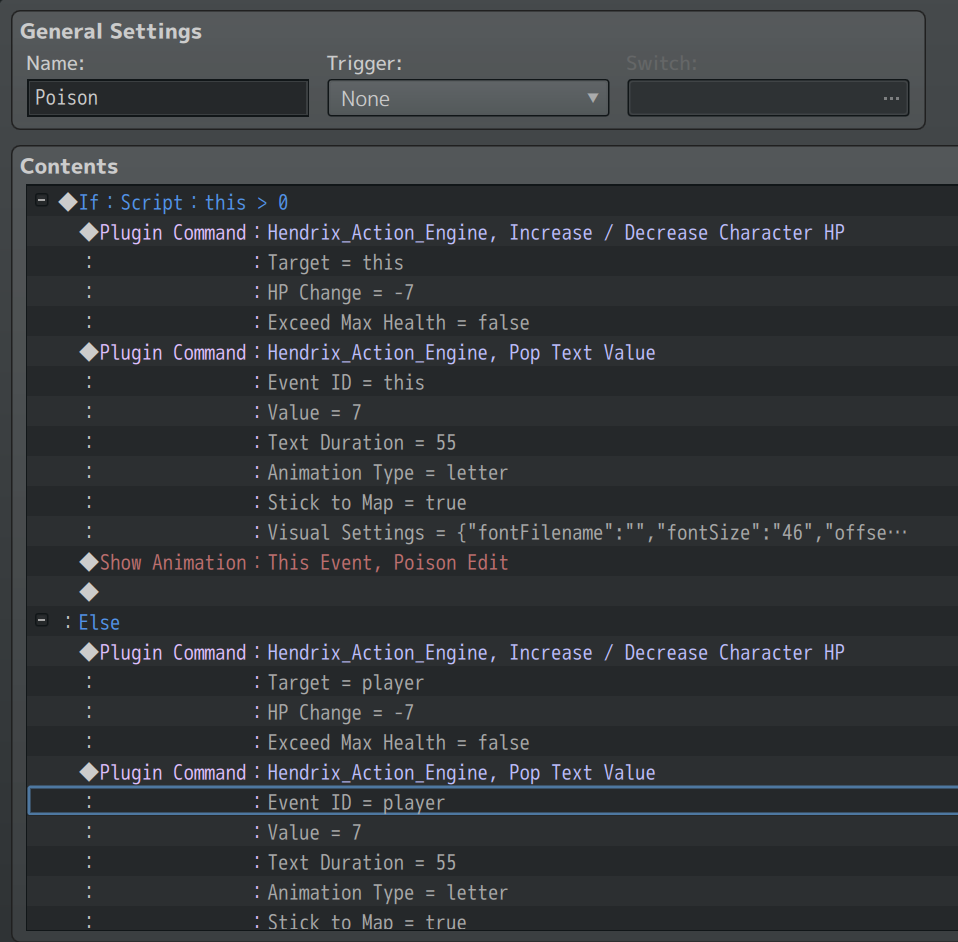Select the Else line
This screenshot has width=958, height=942.
[x=492, y=621]
